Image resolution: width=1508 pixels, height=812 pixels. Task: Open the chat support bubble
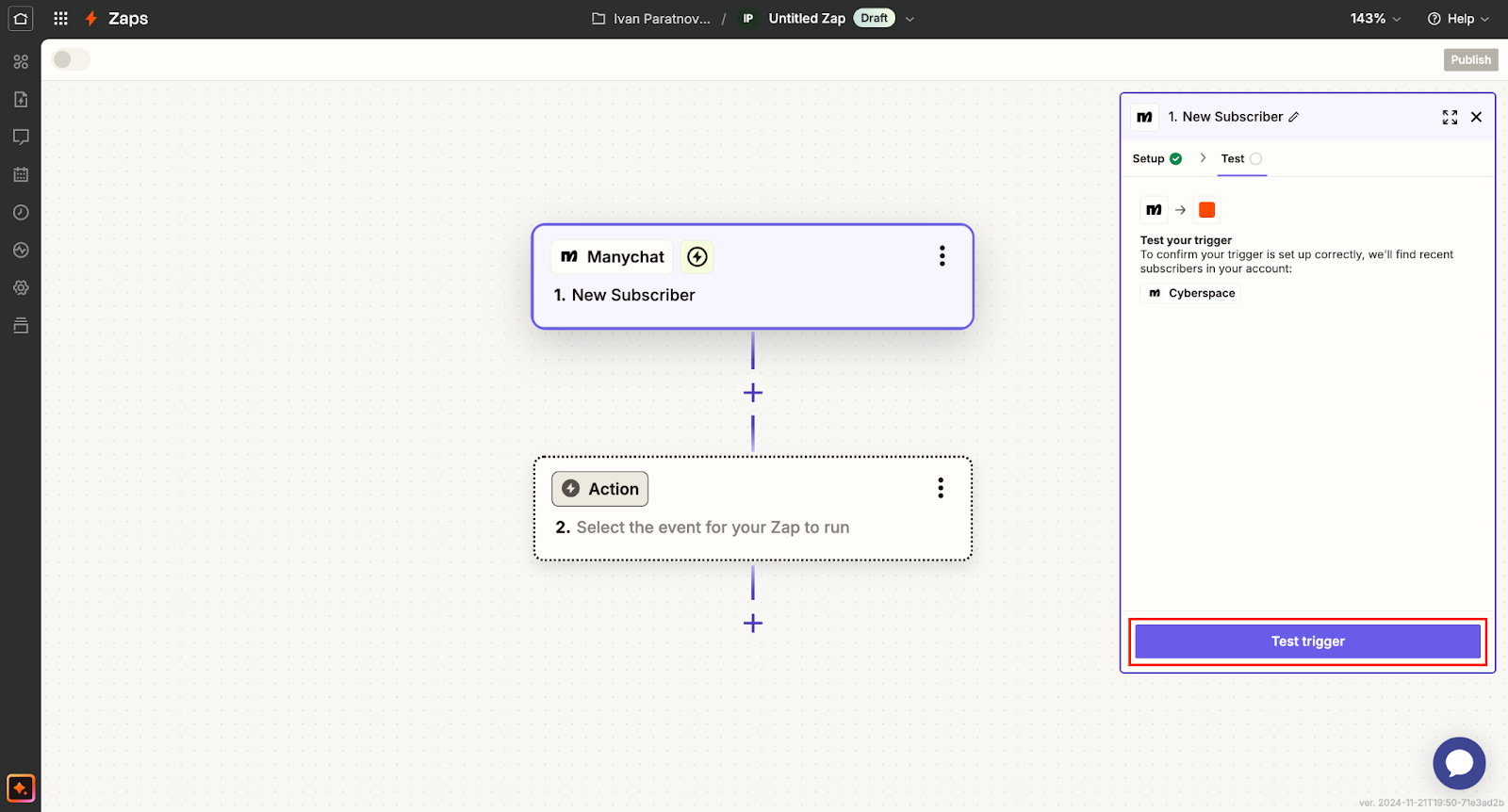1459,763
